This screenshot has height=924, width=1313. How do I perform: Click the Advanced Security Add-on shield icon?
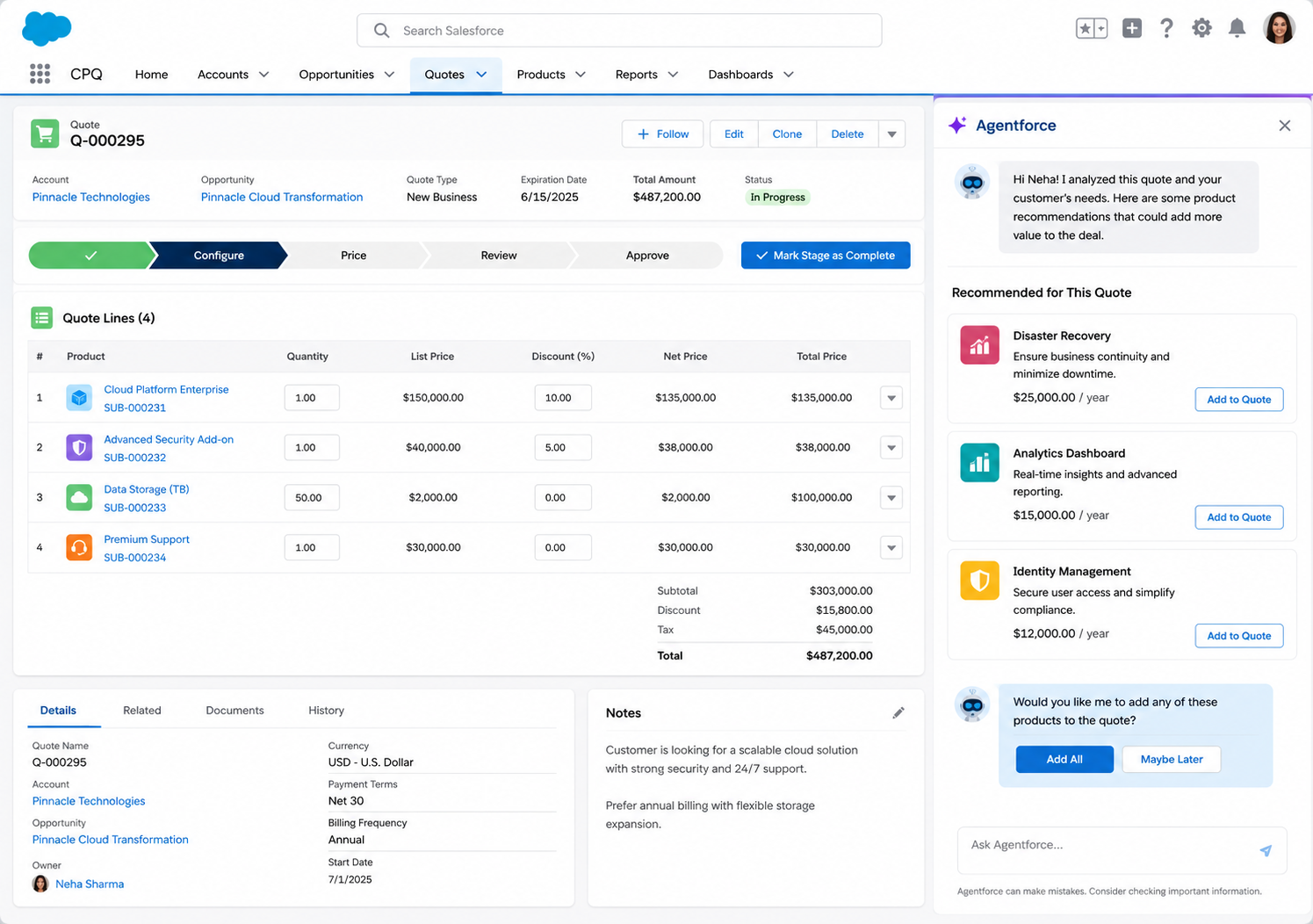79,448
